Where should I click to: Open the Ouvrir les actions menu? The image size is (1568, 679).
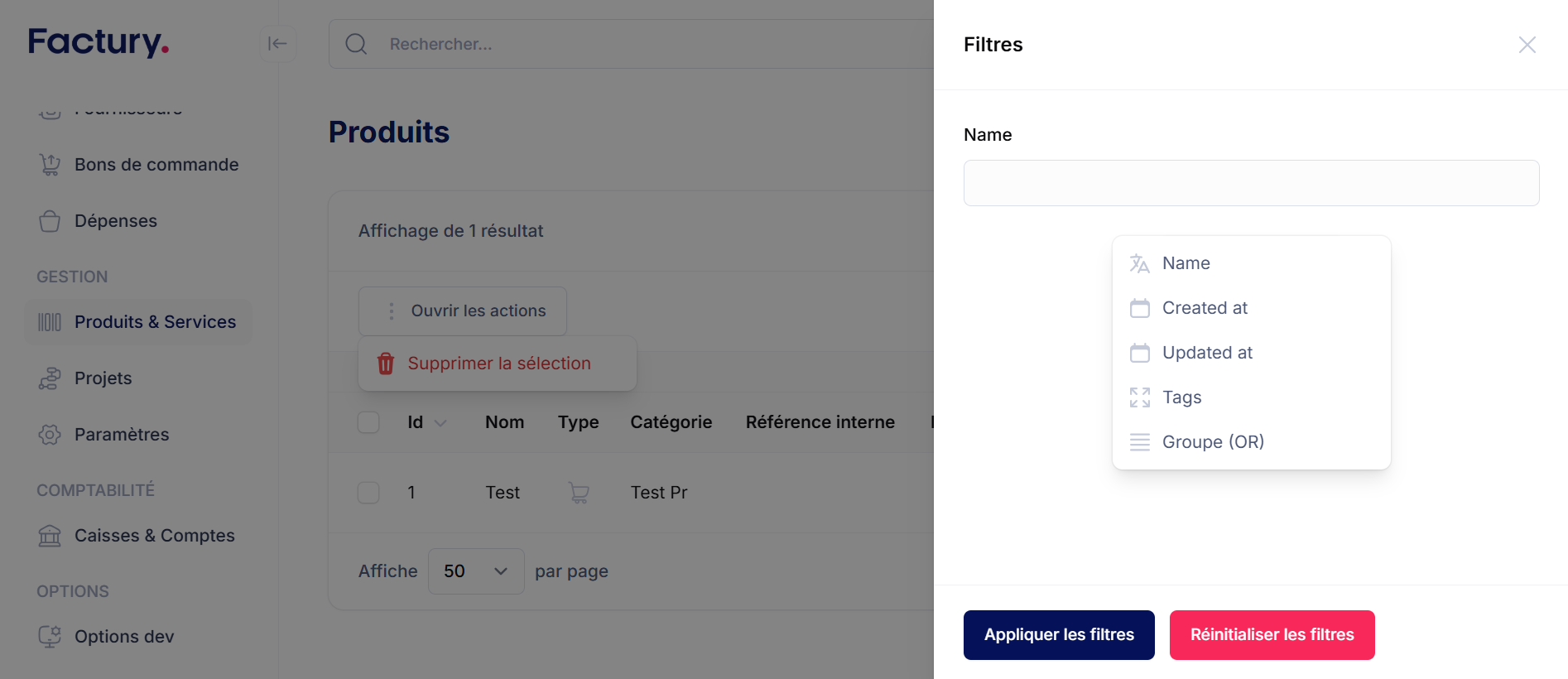462,311
